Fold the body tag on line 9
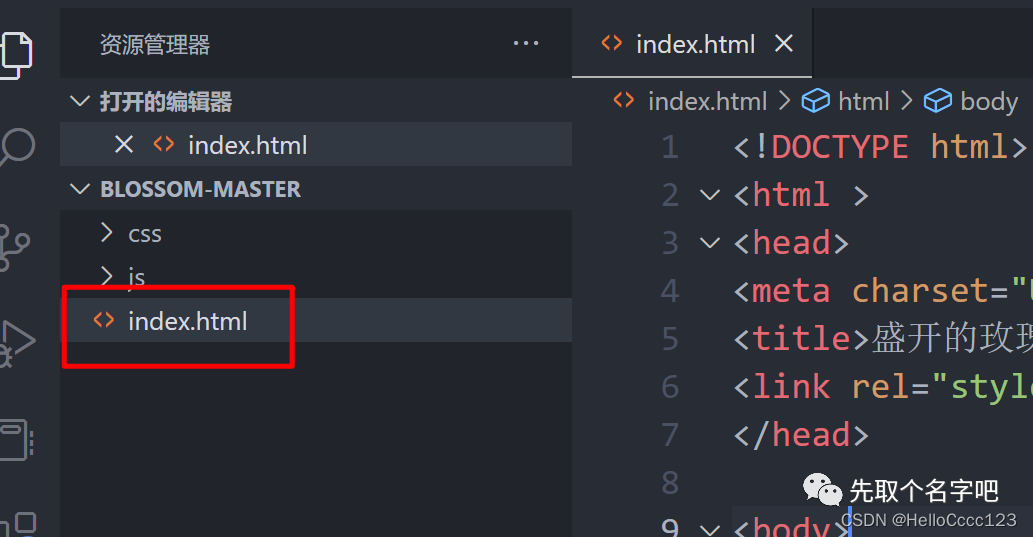The width and height of the screenshot is (1033, 537). click(710, 528)
